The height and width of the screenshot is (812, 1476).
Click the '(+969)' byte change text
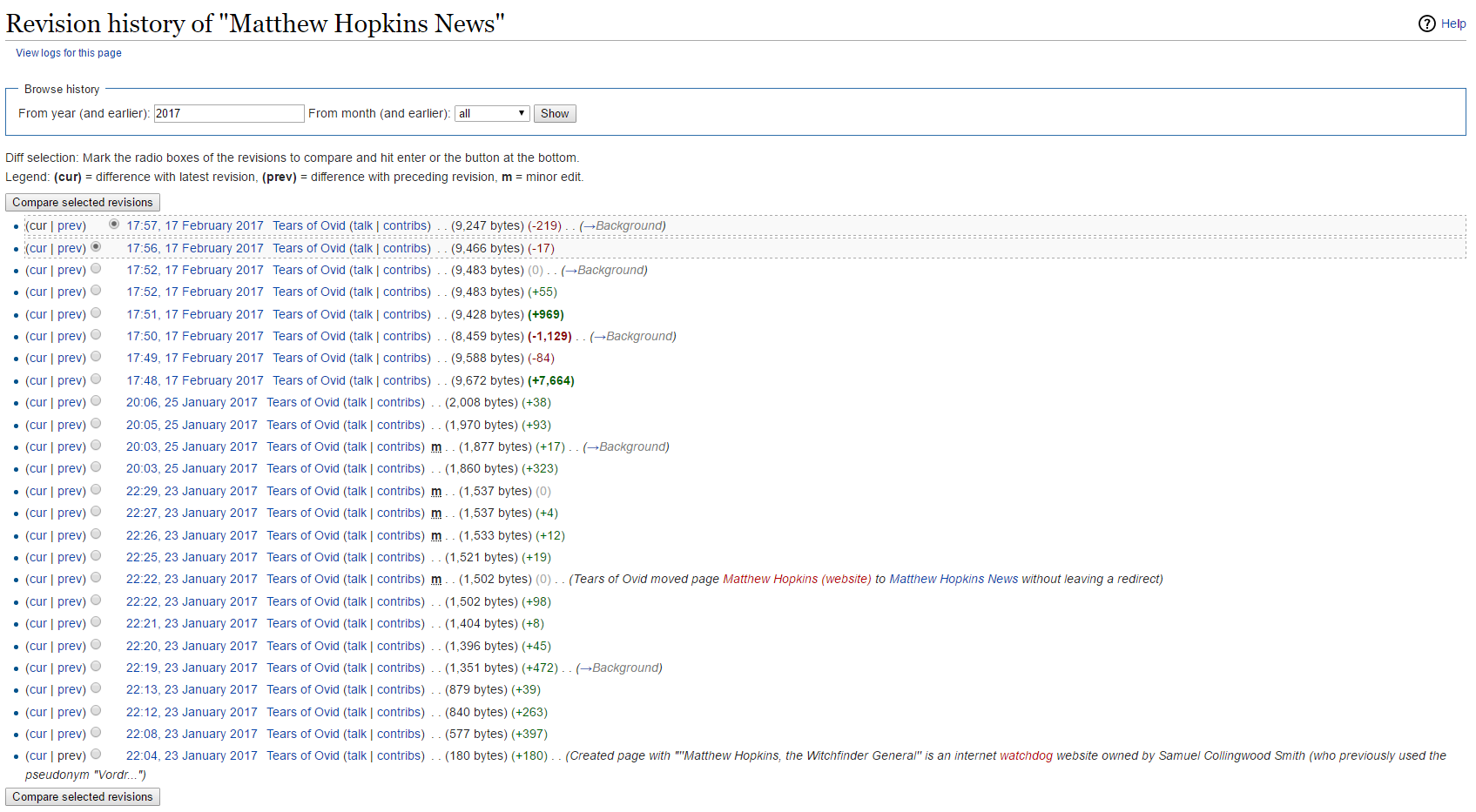tap(546, 314)
